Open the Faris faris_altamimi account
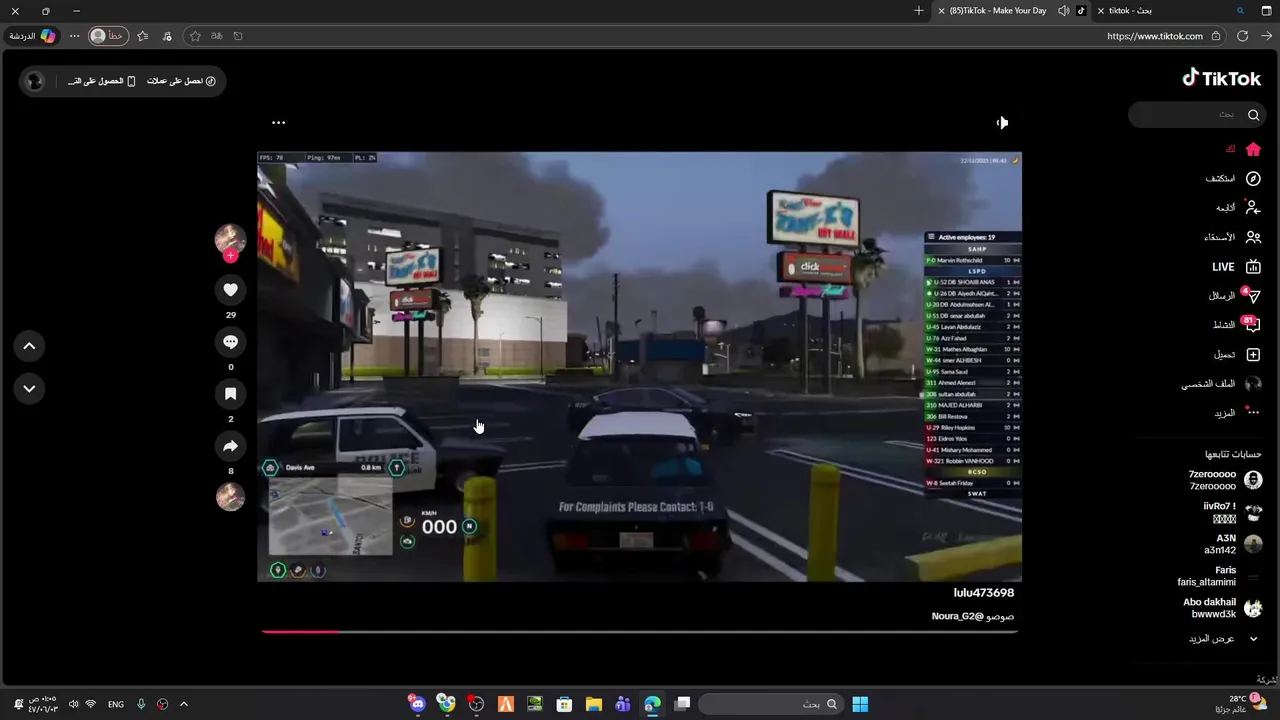Viewport: 1280px width, 720px height. coord(1219,576)
